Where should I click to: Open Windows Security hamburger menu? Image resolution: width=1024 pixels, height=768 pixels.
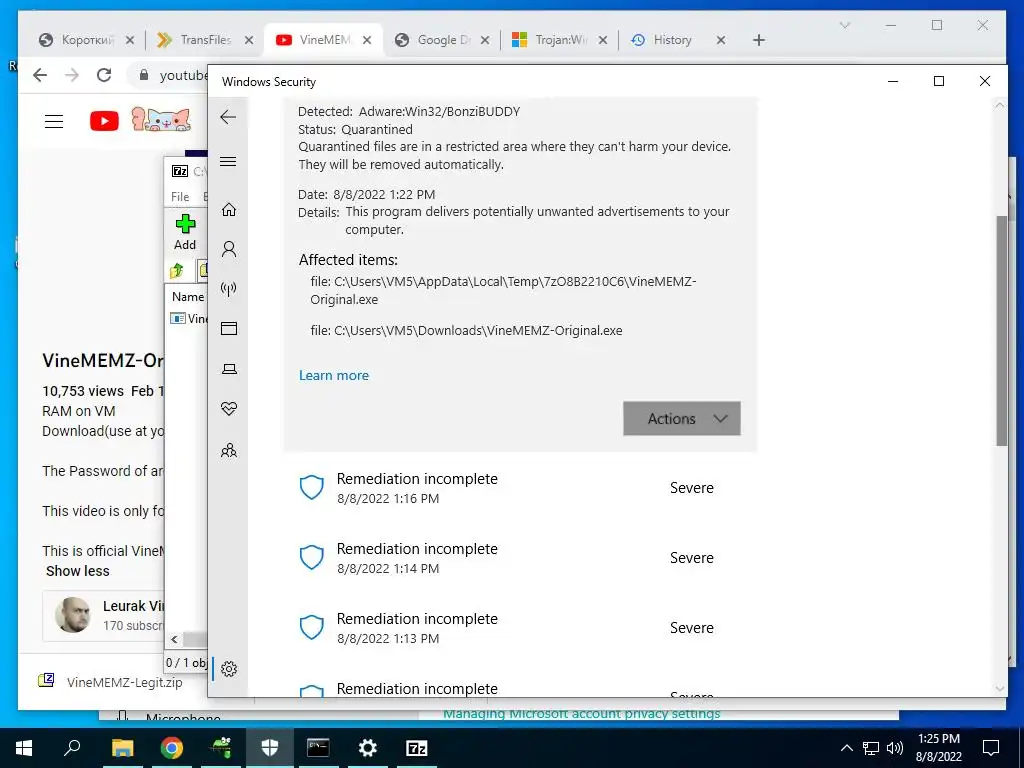point(228,161)
